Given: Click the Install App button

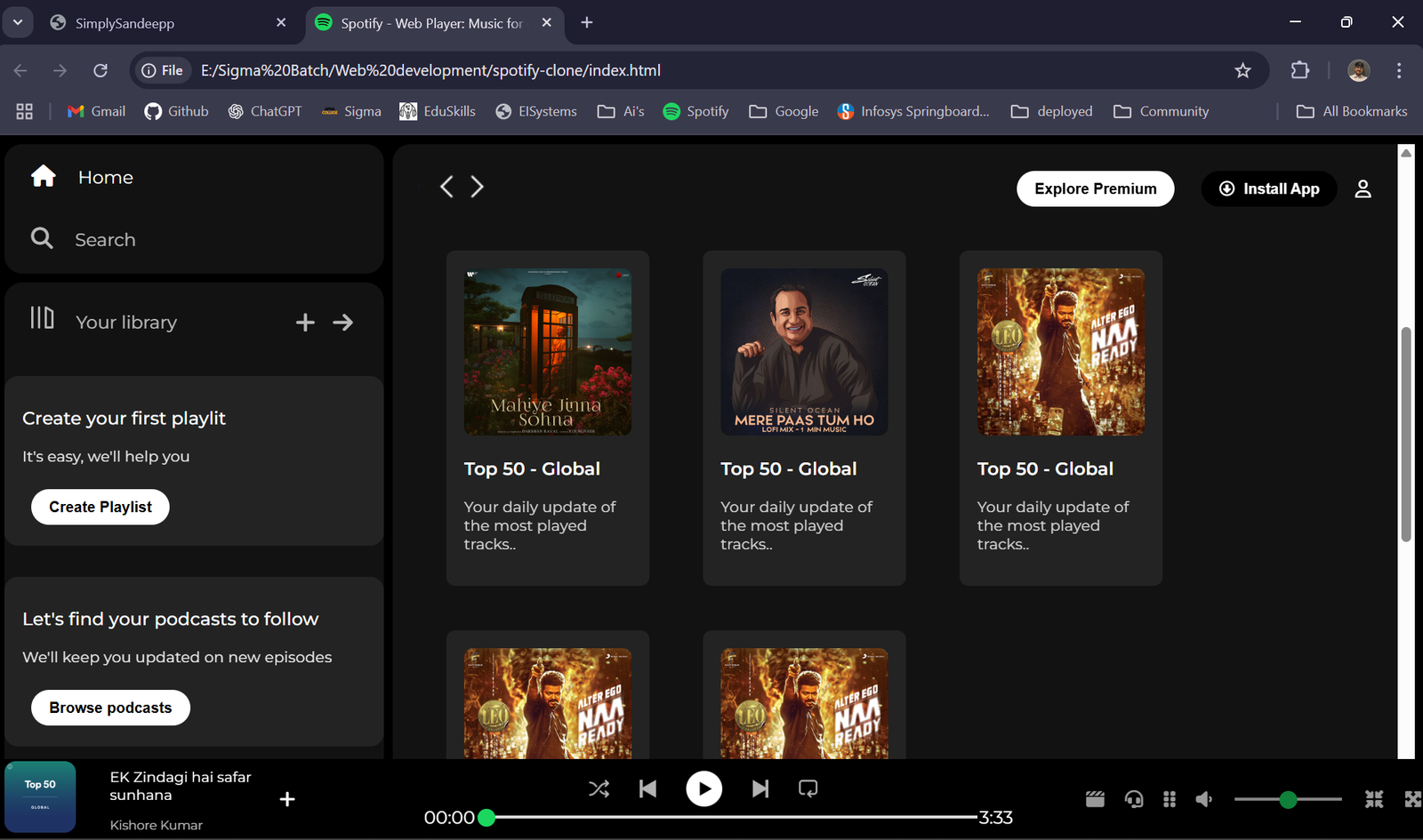Looking at the screenshot, I should click(1269, 188).
